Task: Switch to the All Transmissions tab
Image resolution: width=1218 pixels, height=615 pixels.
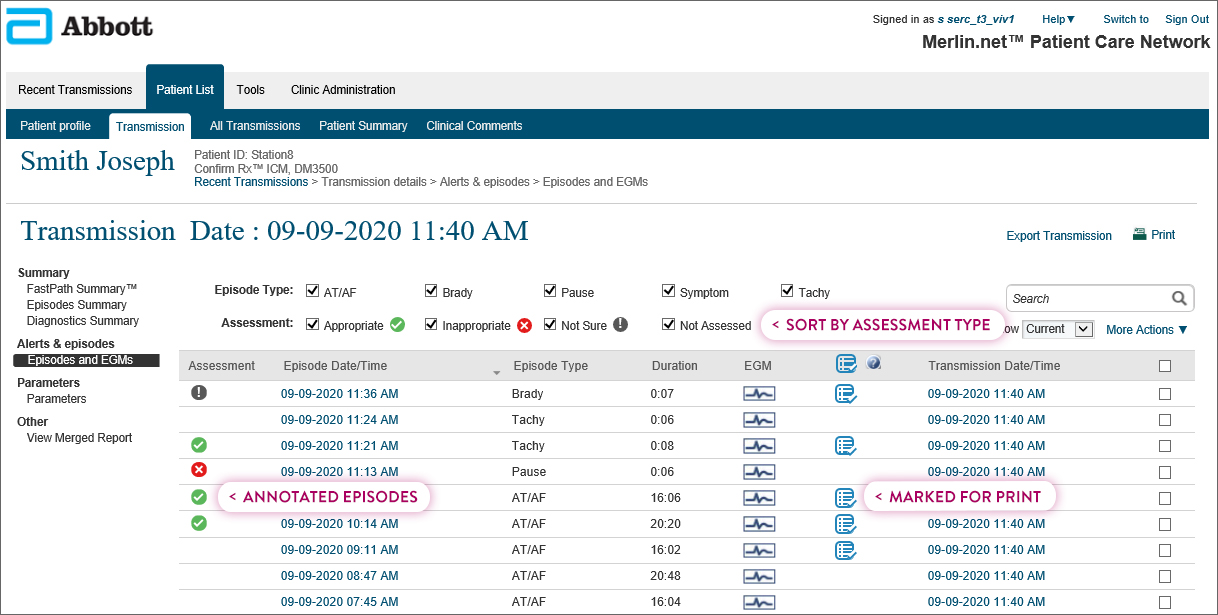Action: pos(254,125)
